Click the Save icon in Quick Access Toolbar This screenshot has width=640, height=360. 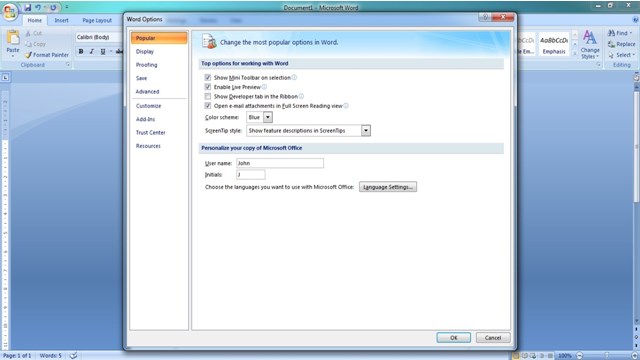(27, 7)
